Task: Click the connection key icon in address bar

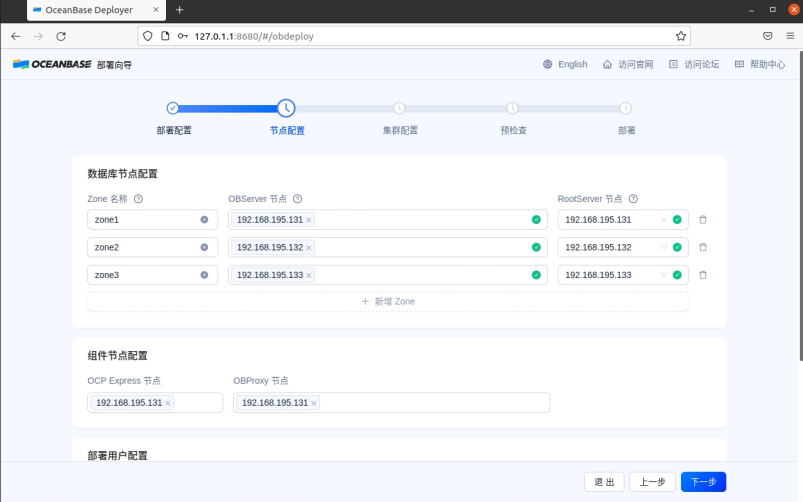Action: (183, 36)
